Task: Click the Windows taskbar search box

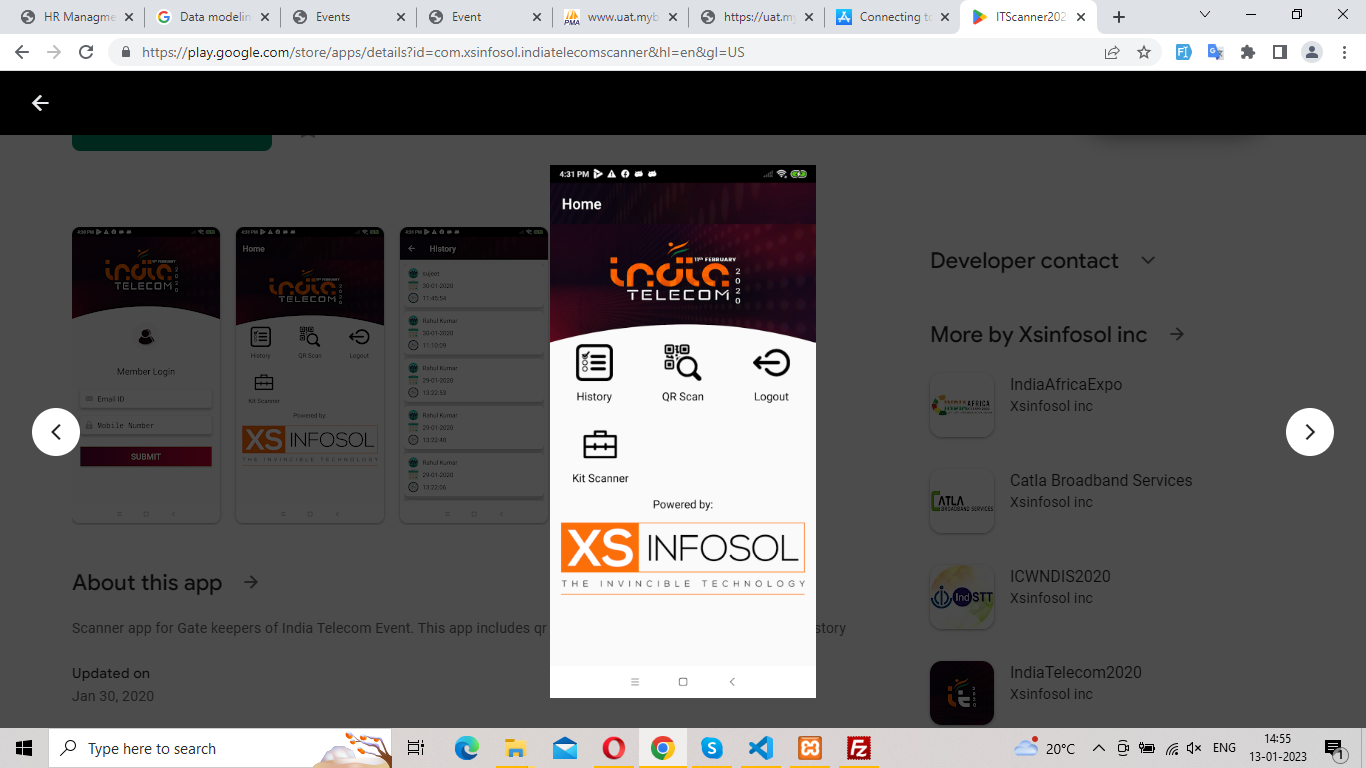Action: [190, 748]
